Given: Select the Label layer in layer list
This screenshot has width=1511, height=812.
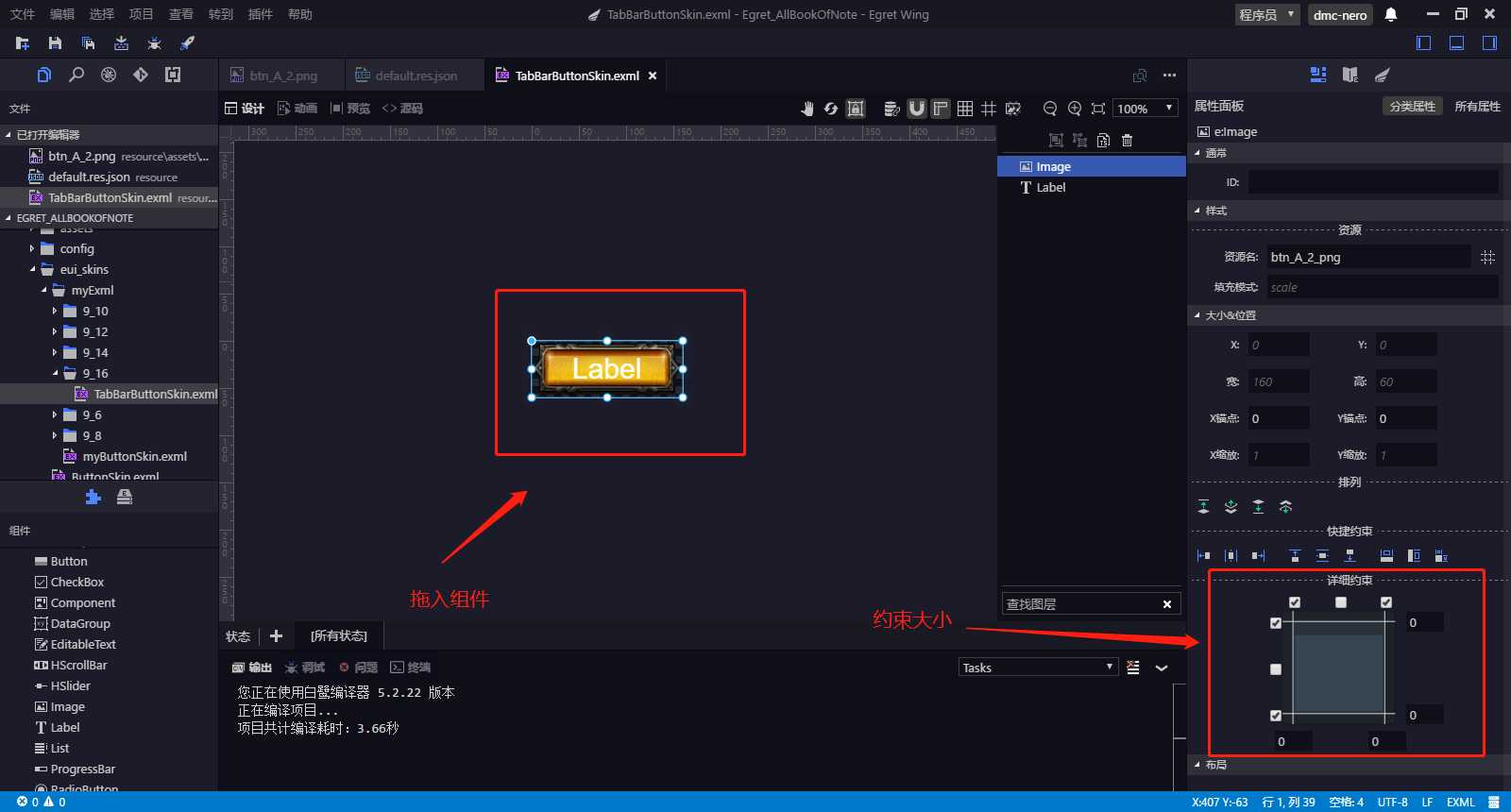Looking at the screenshot, I should [1092, 188].
